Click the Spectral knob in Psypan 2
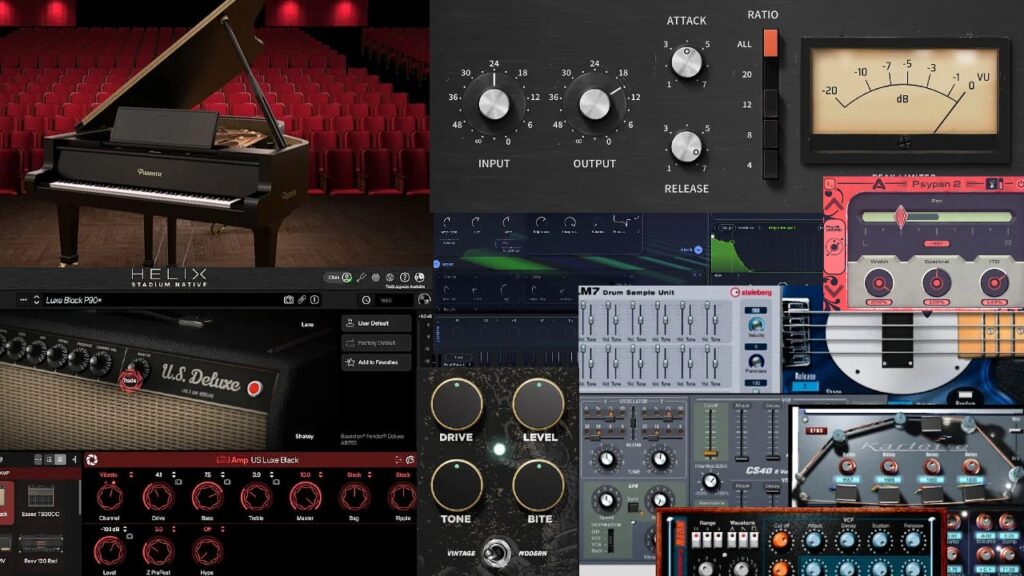1024x576 pixels. pos(936,284)
